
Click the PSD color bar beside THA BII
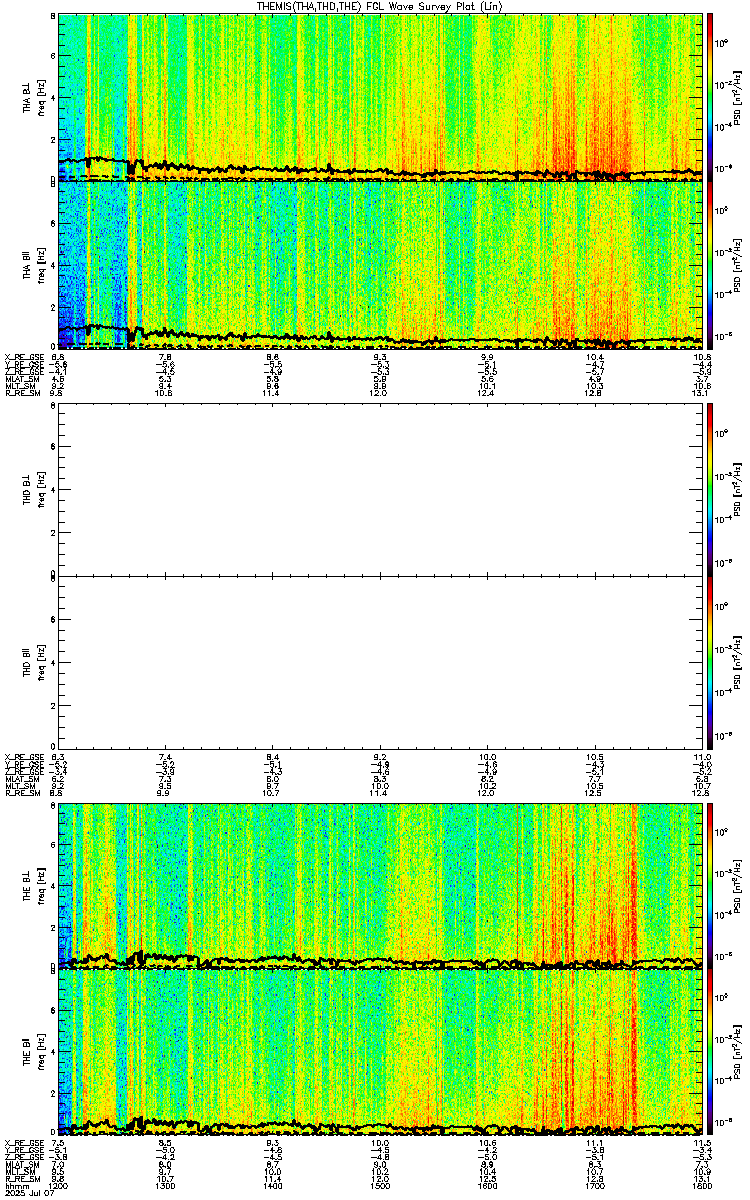point(710,265)
